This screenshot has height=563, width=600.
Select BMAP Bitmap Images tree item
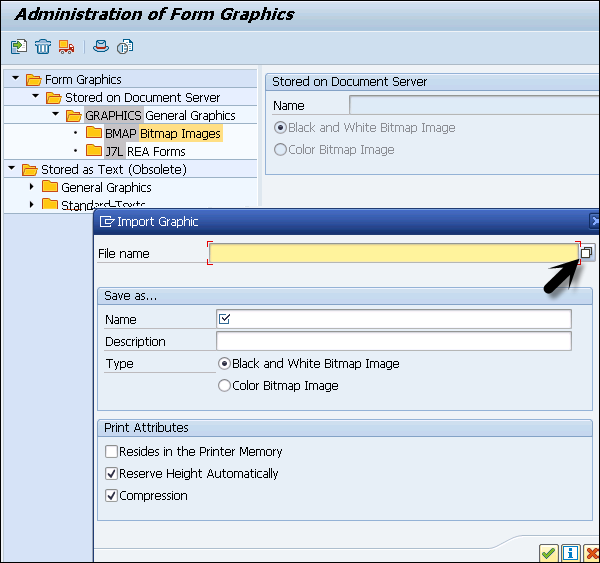click(x=162, y=133)
